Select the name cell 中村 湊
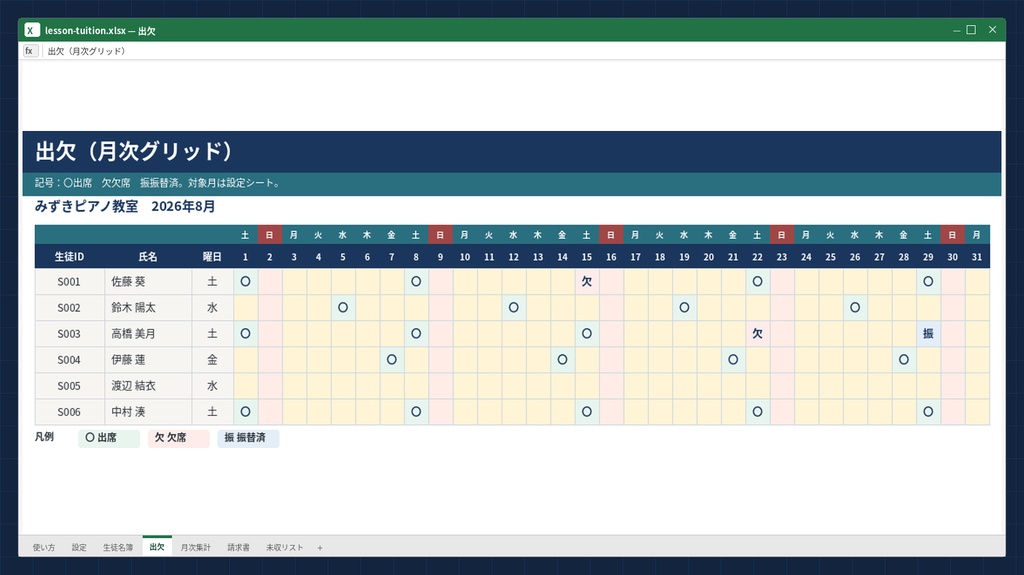Viewport: 1024px width, 575px height. pos(148,412)
